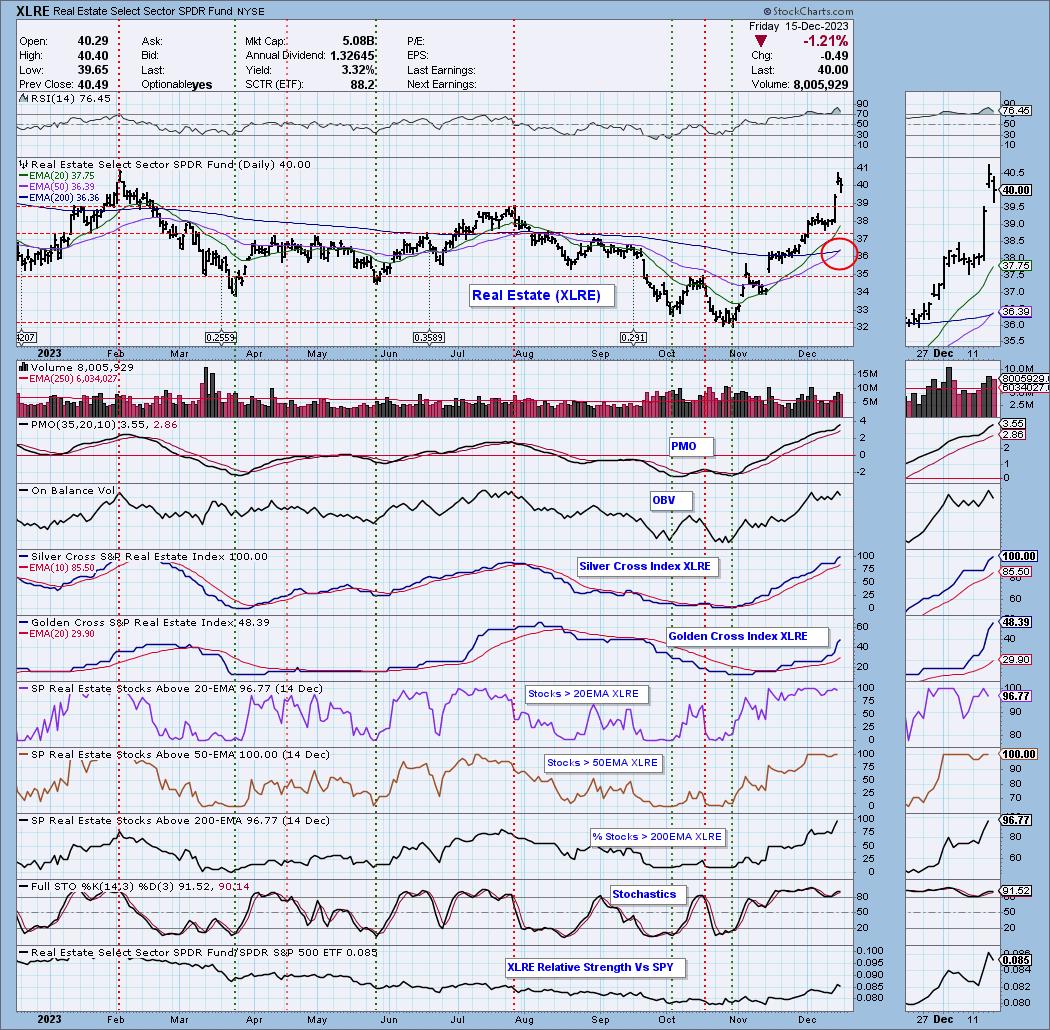The width and height of the screenshot is (1050, 1030).
Task: Click the 'Next Earnings:' label
Action: pyautogui.click(x=441, y=84)
